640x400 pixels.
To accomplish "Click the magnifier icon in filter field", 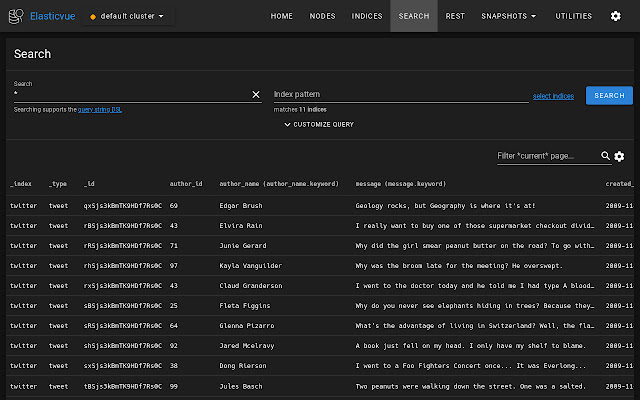I will [x=606, y=156].
